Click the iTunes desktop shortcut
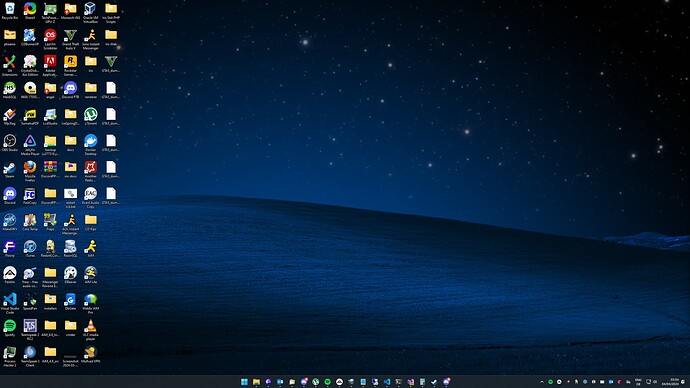The image size is (690, 388). click(30, 249)
